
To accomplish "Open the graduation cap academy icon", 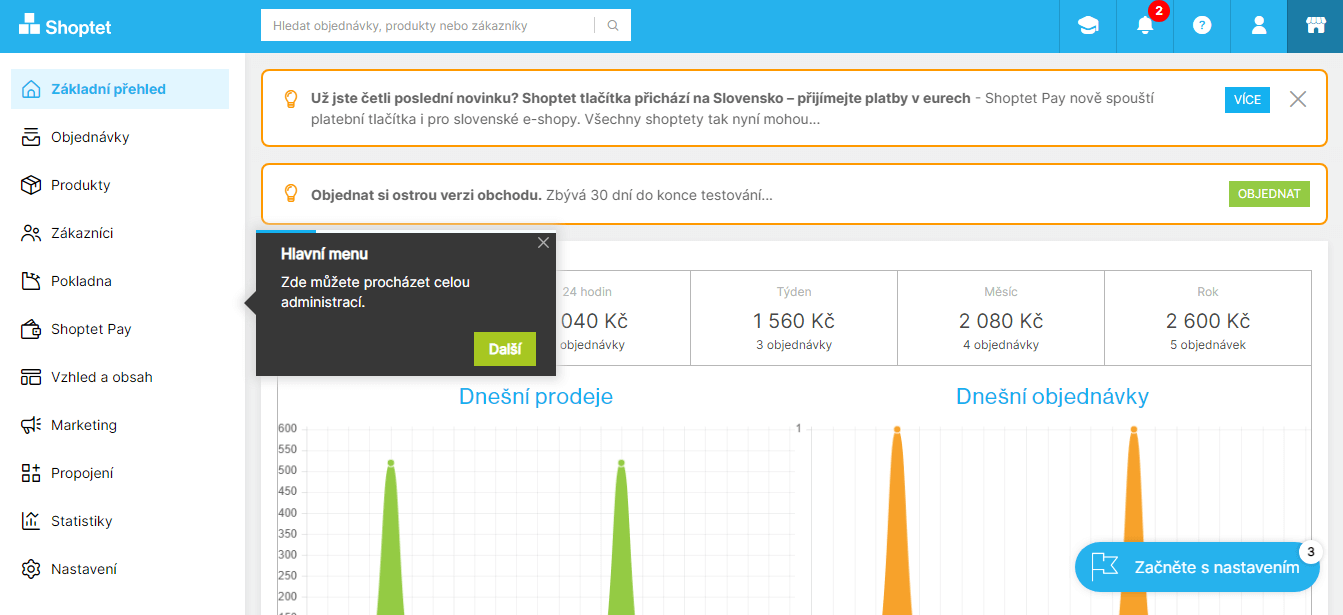I will [x=1088, y=26].
